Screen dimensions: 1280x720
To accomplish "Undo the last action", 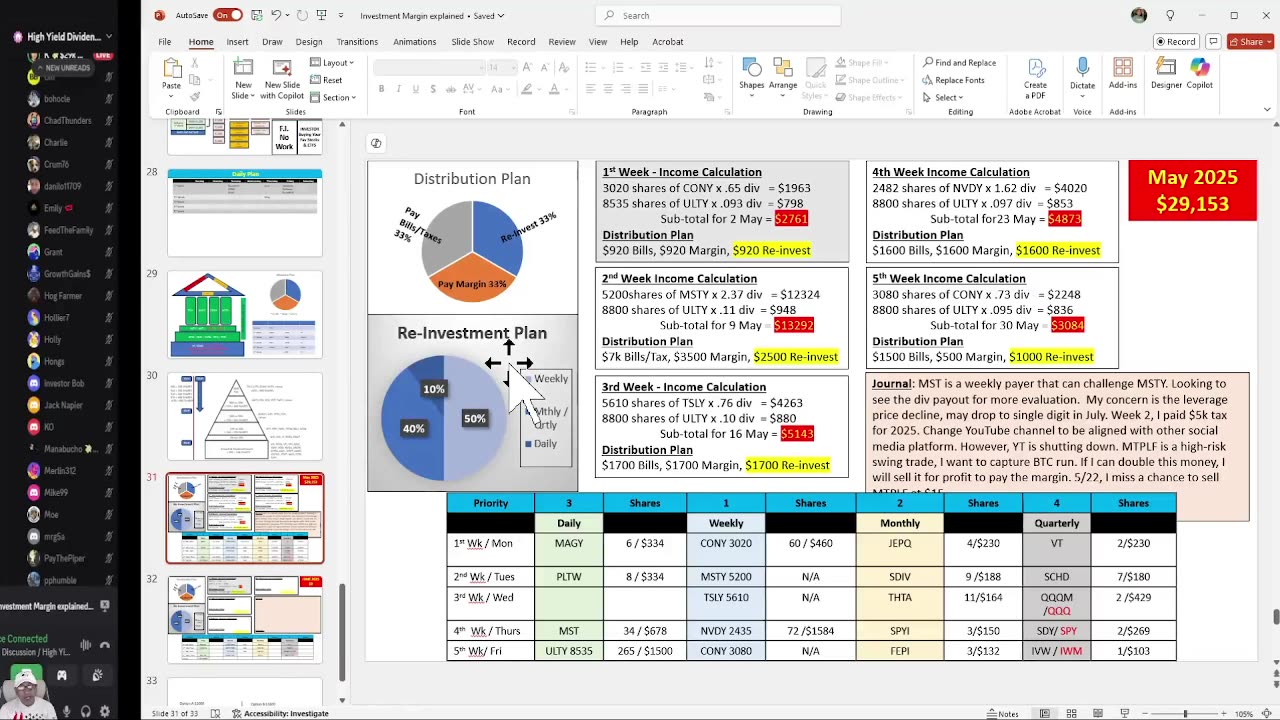I will coord(276,15).
